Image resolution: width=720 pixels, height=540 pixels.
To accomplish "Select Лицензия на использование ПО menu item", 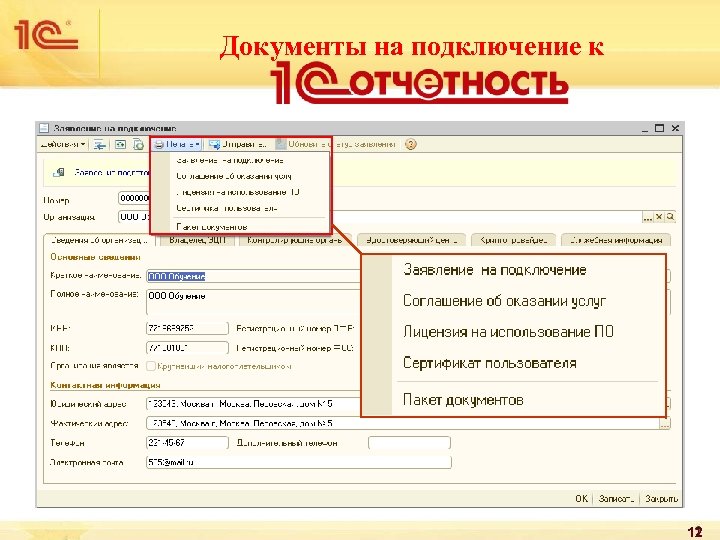I will pyautogui.click(x=238, y=192).
